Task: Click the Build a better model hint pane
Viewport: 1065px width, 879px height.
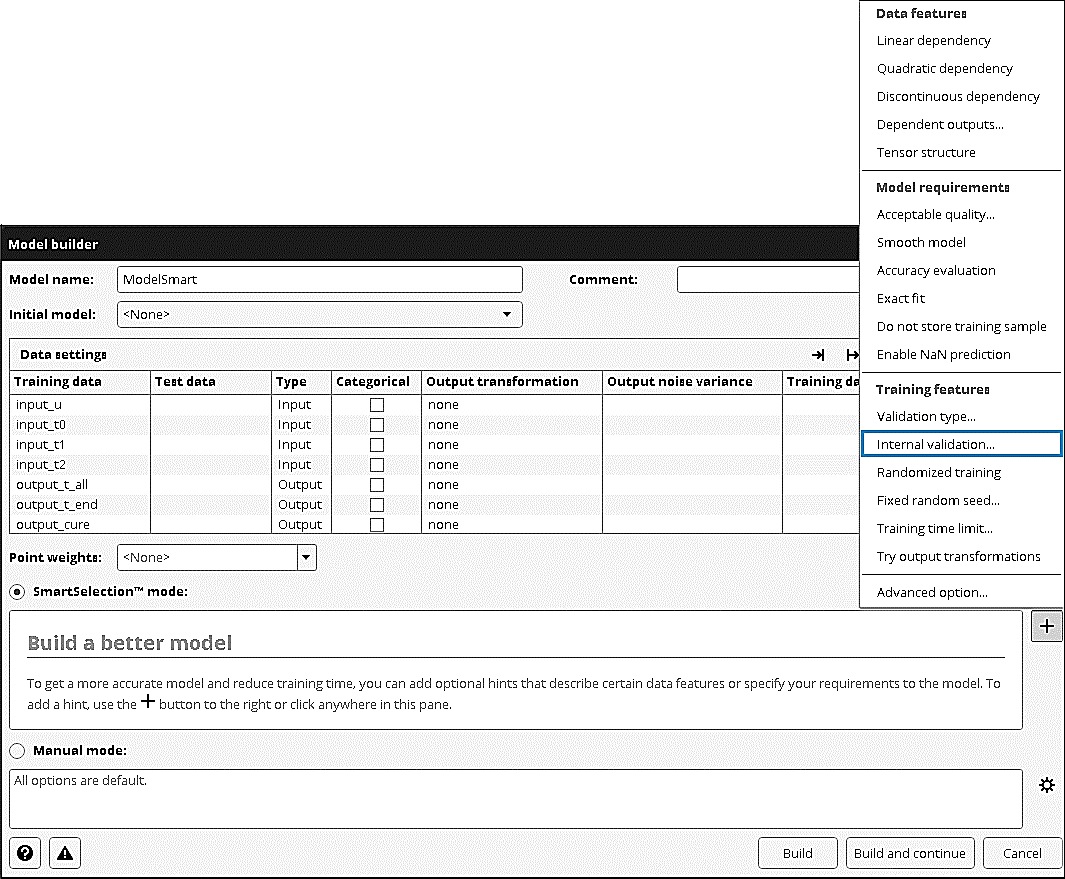Action: (x=516, y=670)
